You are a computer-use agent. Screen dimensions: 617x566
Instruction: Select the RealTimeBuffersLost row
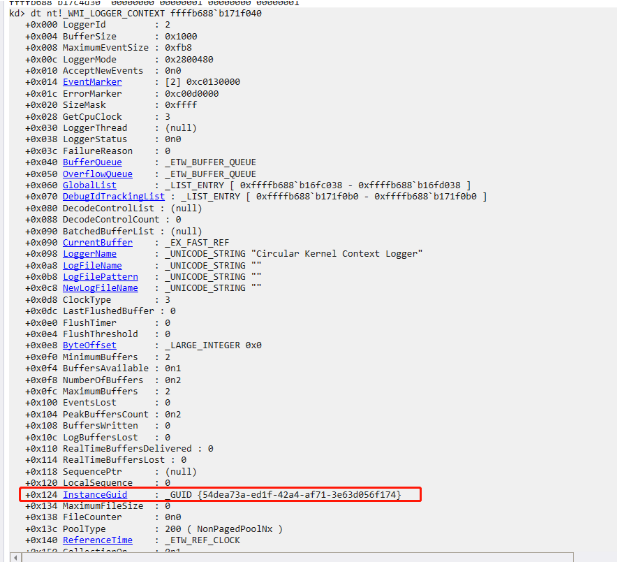click(106, 460)
